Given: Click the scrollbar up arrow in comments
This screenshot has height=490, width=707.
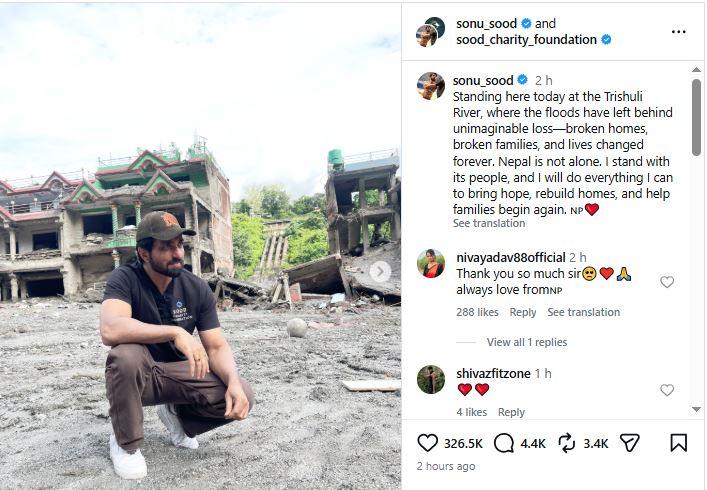Looking at the screenshot, I should click(696, 69).
